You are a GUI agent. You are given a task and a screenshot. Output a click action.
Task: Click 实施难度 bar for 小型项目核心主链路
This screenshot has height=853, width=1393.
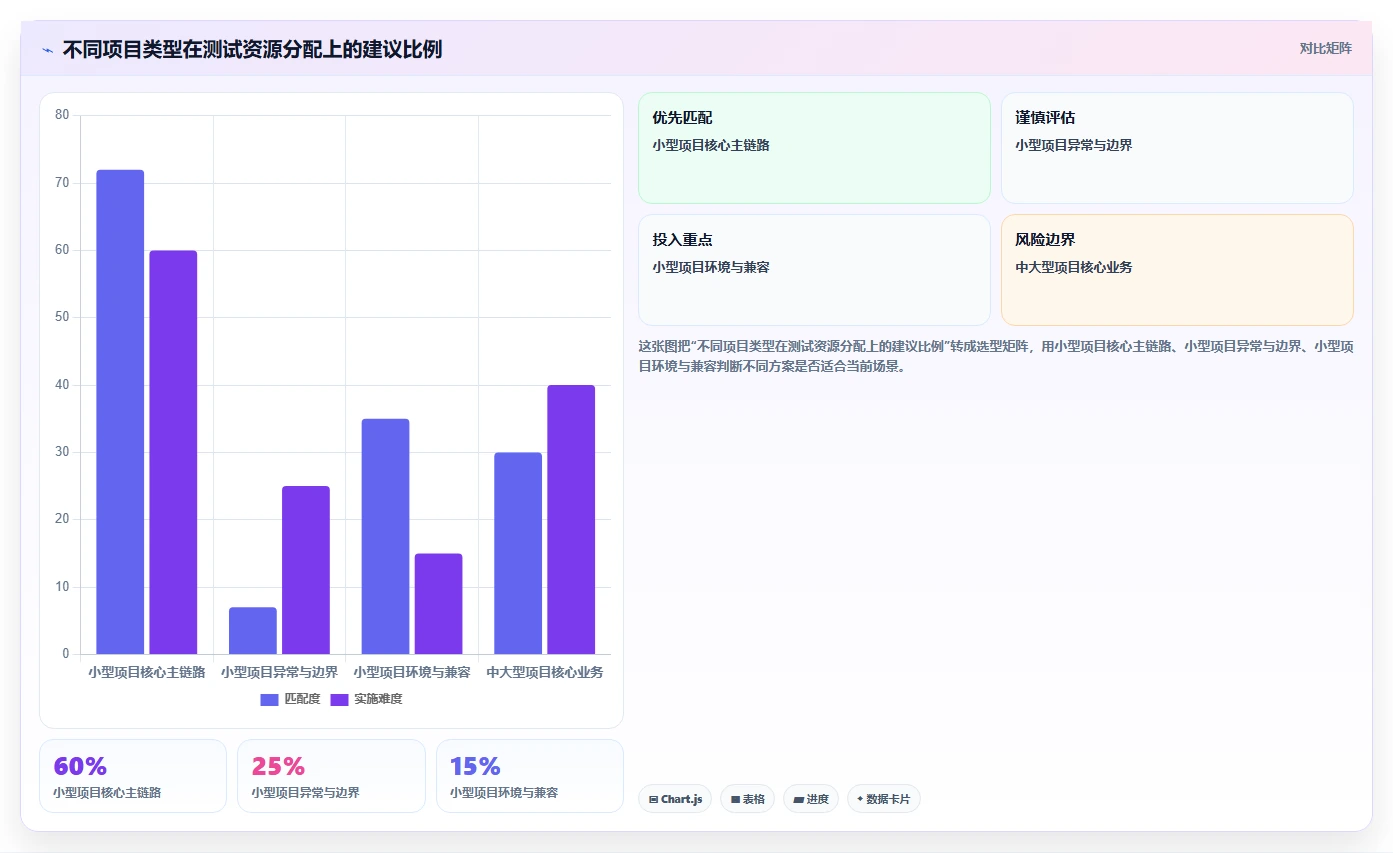[x=173, y=452]
